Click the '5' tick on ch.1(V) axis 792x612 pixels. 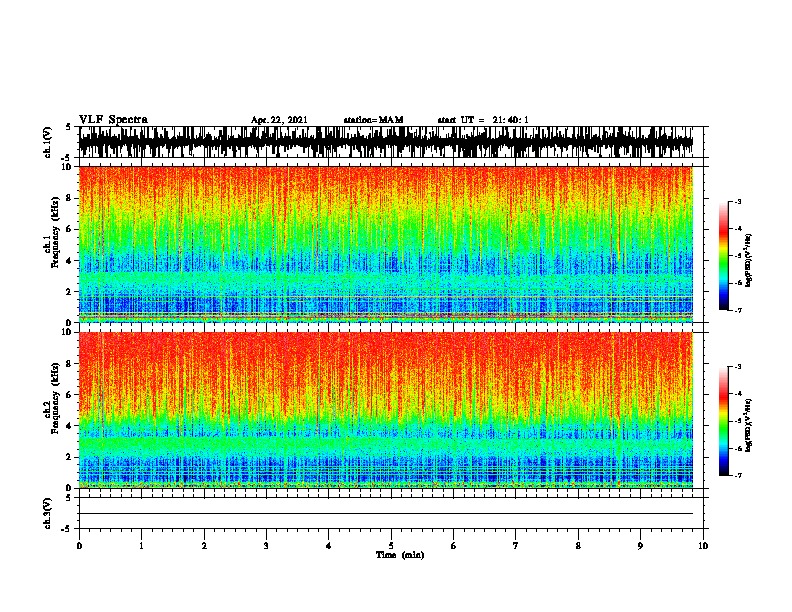click(x=68, y=127)
